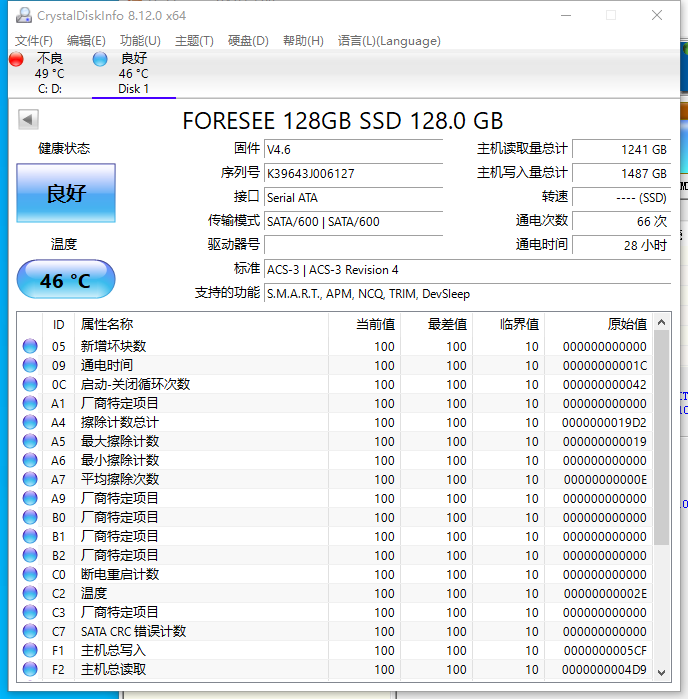Viewport: 688px width, 699px height.
Task: Open the 语言(L)(Language) menu
Action: coord(389,41)
